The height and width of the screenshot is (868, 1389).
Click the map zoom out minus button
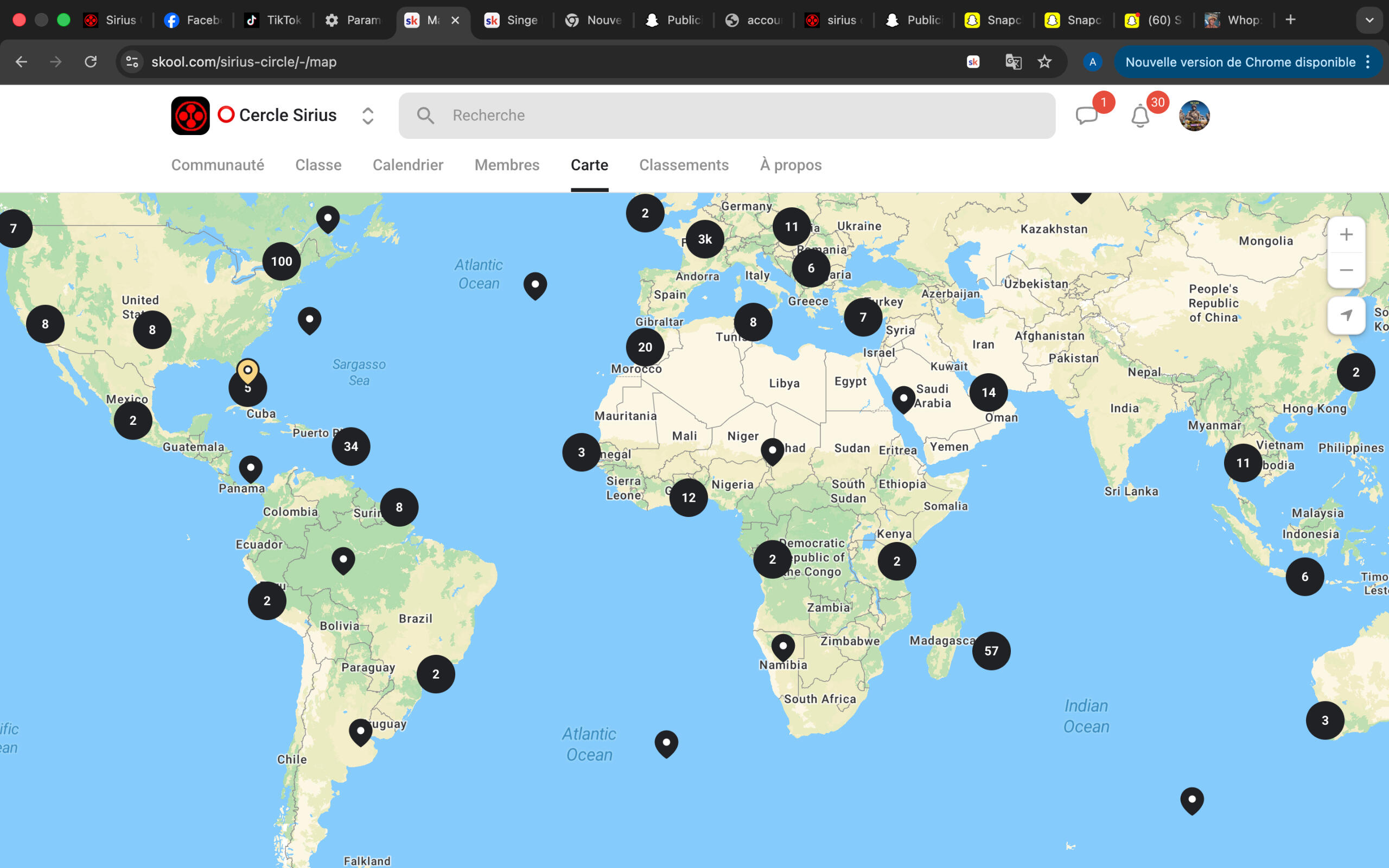(x=1346, y=270)
